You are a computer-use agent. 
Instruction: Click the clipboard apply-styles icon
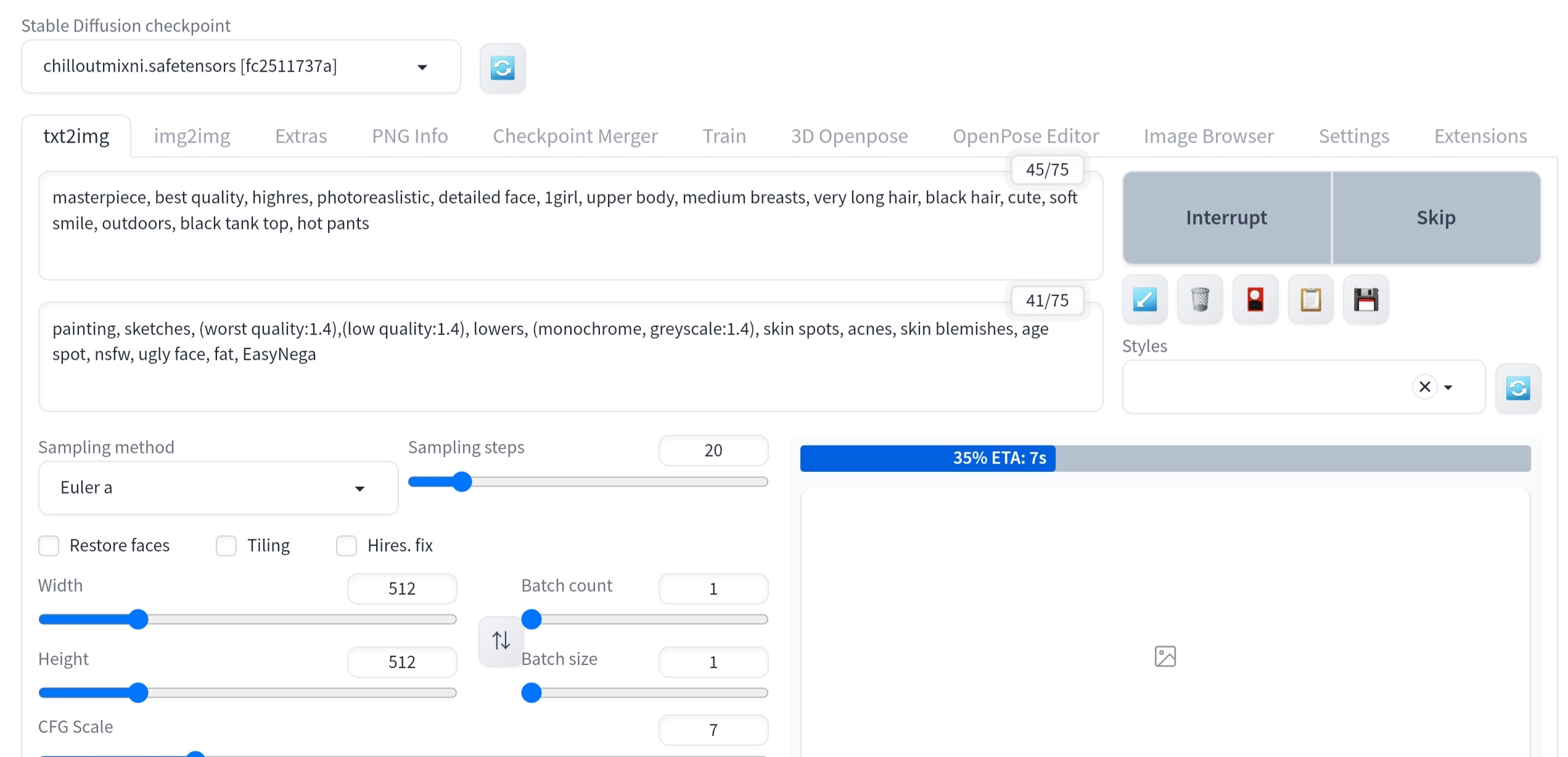(x=1310, y=300)
